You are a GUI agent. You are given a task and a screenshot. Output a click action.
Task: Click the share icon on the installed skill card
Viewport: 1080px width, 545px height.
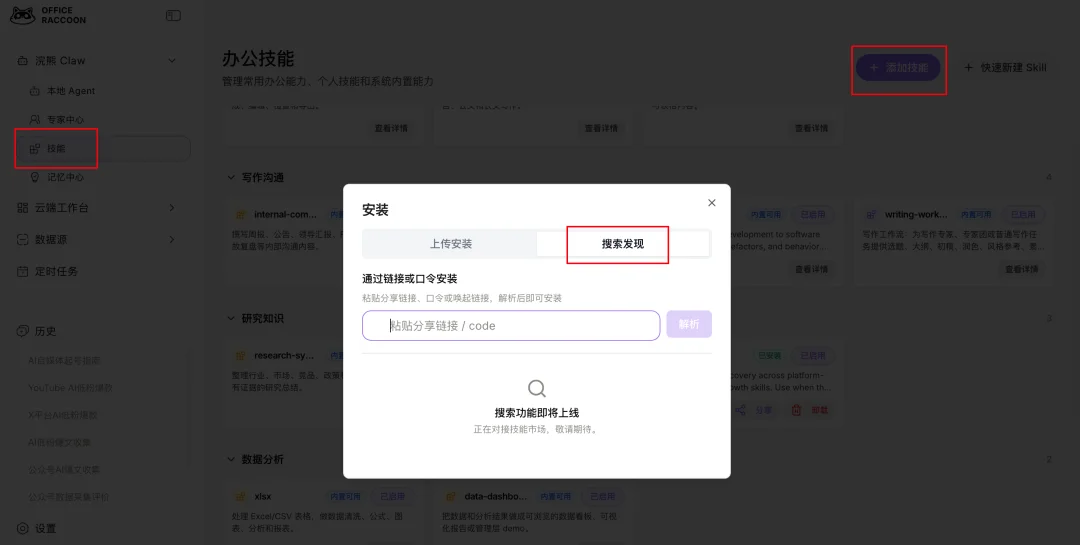[740, 410]
